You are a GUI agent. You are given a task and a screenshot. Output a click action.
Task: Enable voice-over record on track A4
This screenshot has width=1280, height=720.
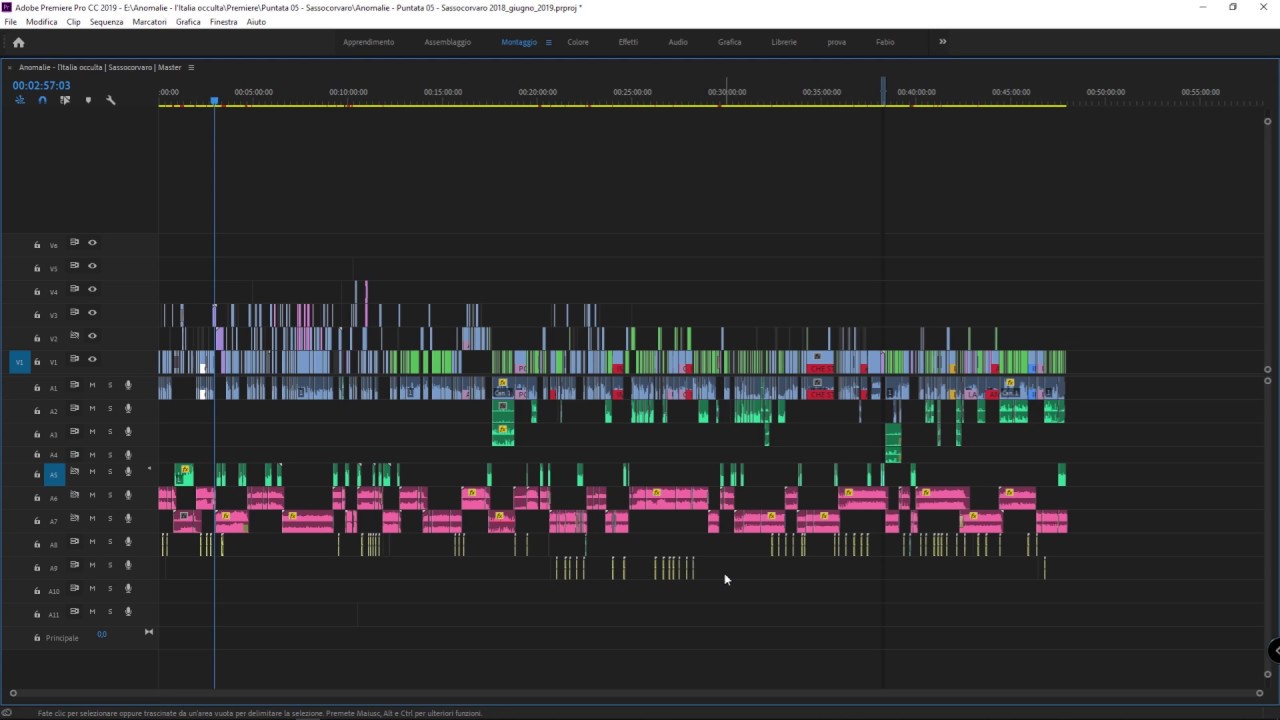128,455
